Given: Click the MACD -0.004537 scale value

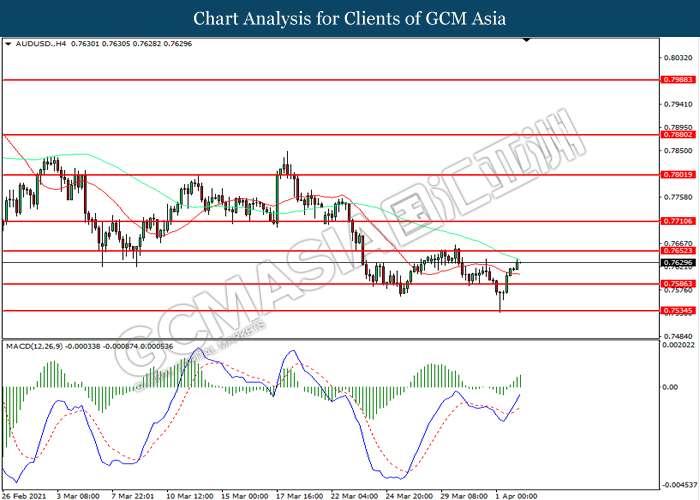Looking at the screenshot, I should point(679,484).
